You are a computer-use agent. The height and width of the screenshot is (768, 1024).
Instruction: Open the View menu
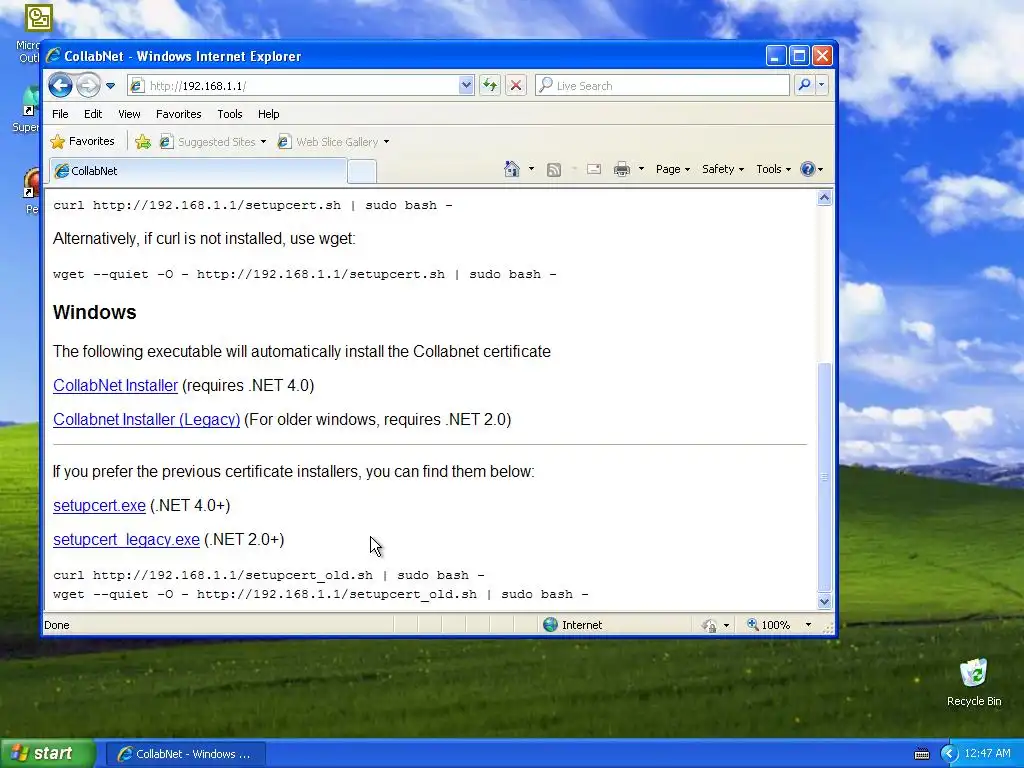(129, 114)
